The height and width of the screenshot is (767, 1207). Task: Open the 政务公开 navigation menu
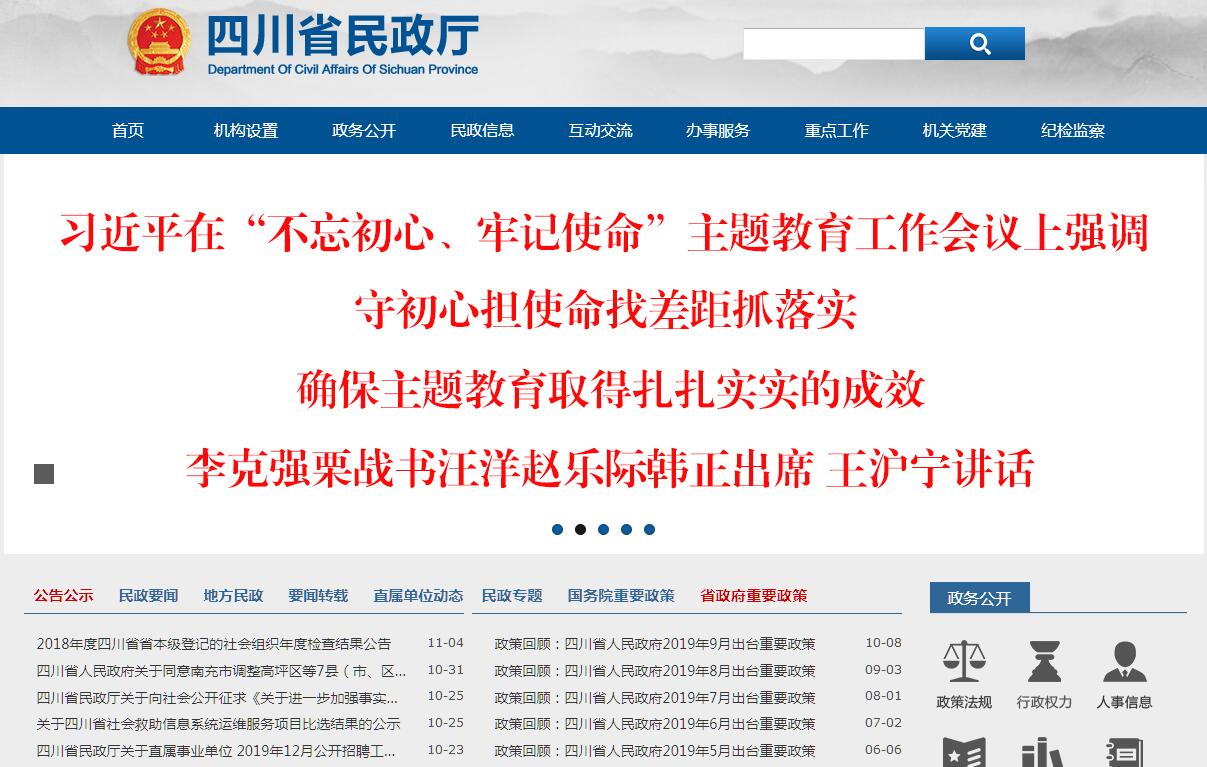(x=364, y=131)
